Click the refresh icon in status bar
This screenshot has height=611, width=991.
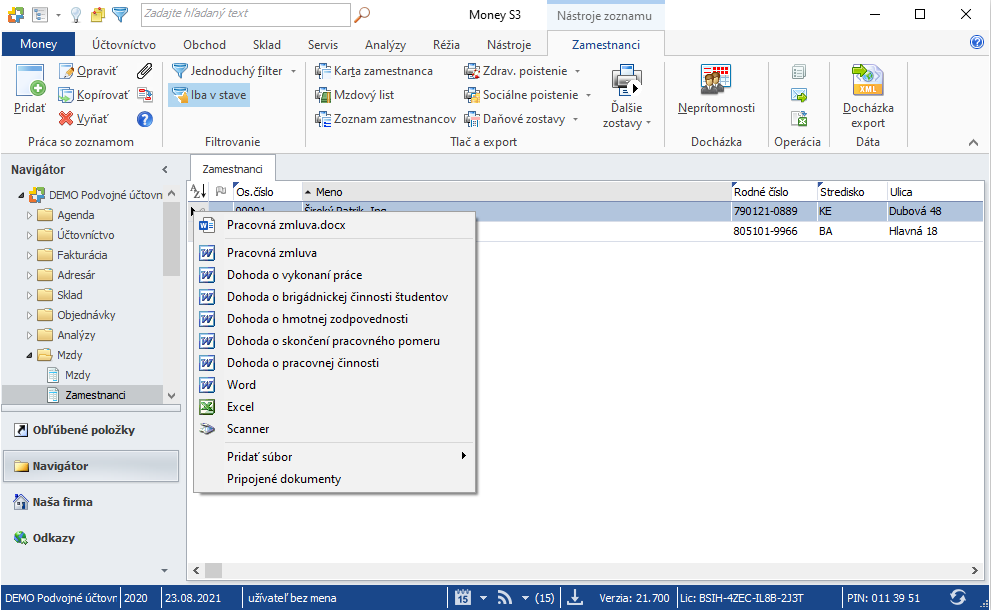click(958, 597)
